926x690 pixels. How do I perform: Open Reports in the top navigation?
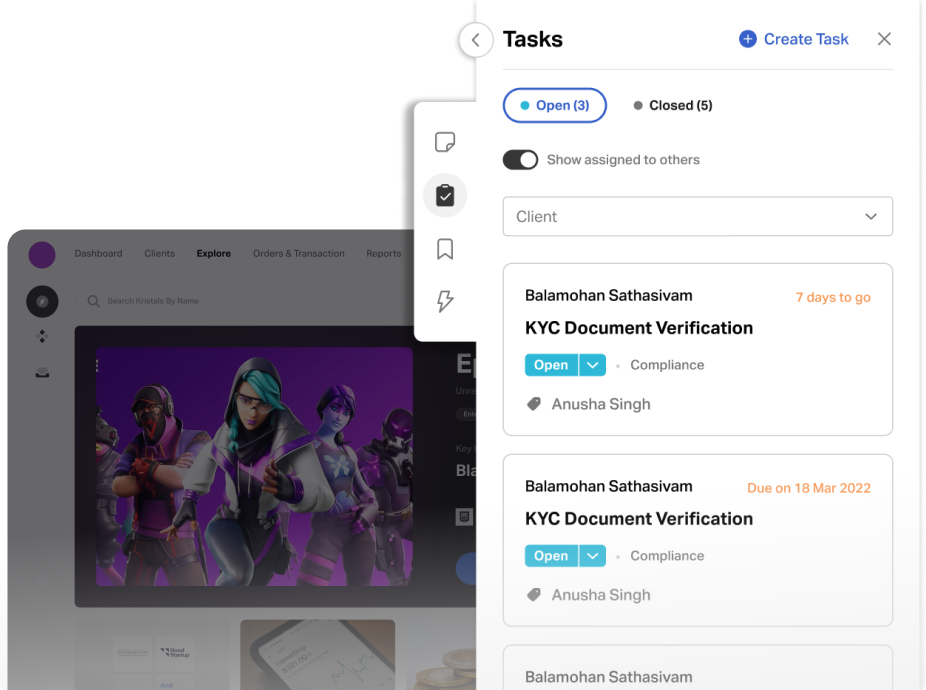pos(383,253)
